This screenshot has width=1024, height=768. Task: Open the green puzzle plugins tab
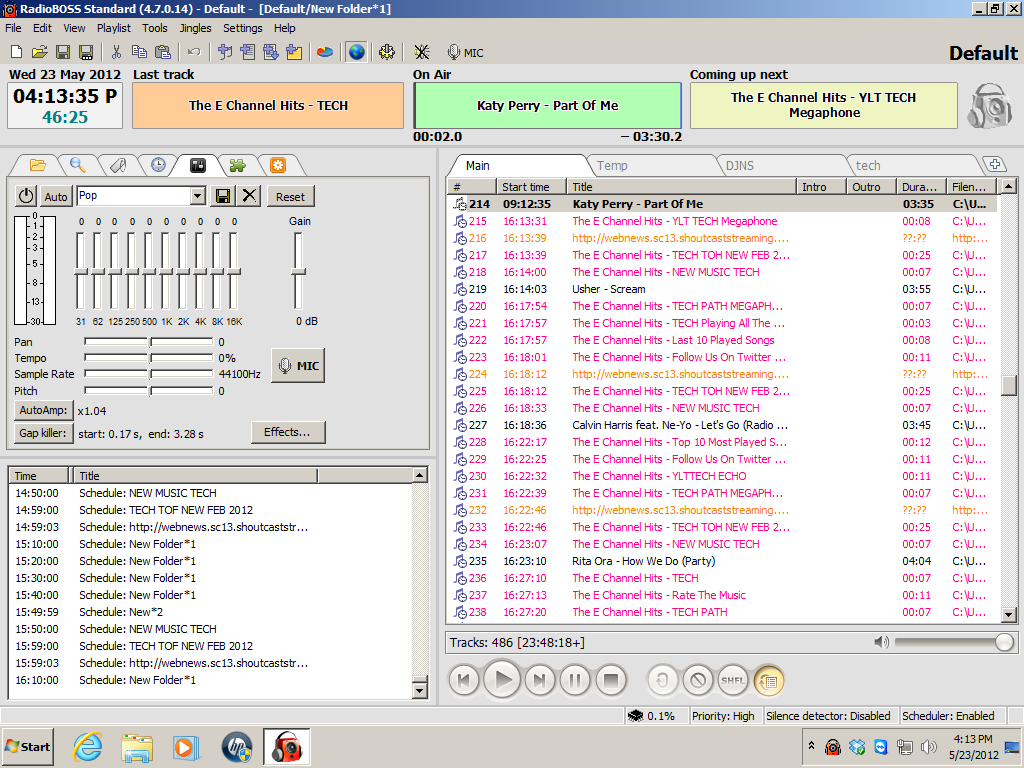(237, 165)
